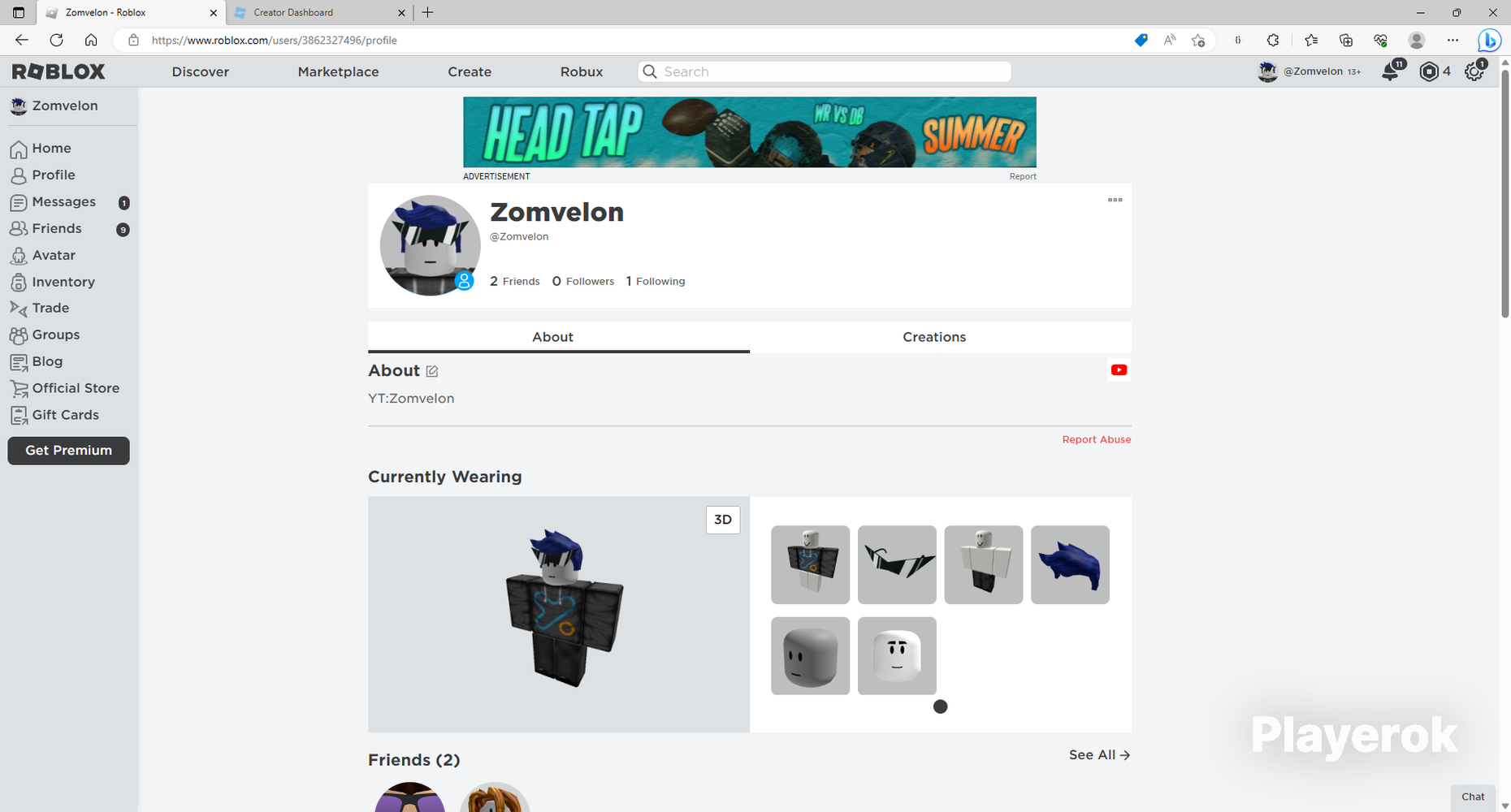This screenshot has width=1511, height=812.
Task: Open a new browser tab
Action: click(428, 12)
